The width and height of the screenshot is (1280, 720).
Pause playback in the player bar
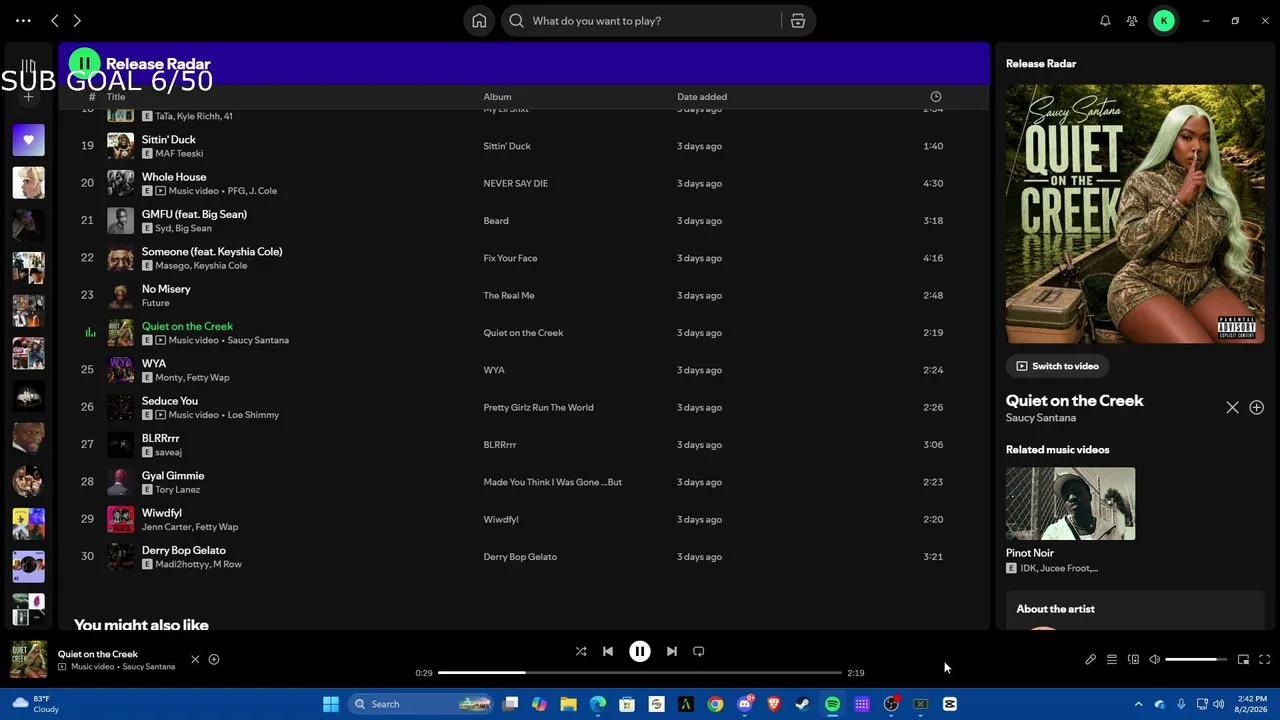(x=640, y=651)
